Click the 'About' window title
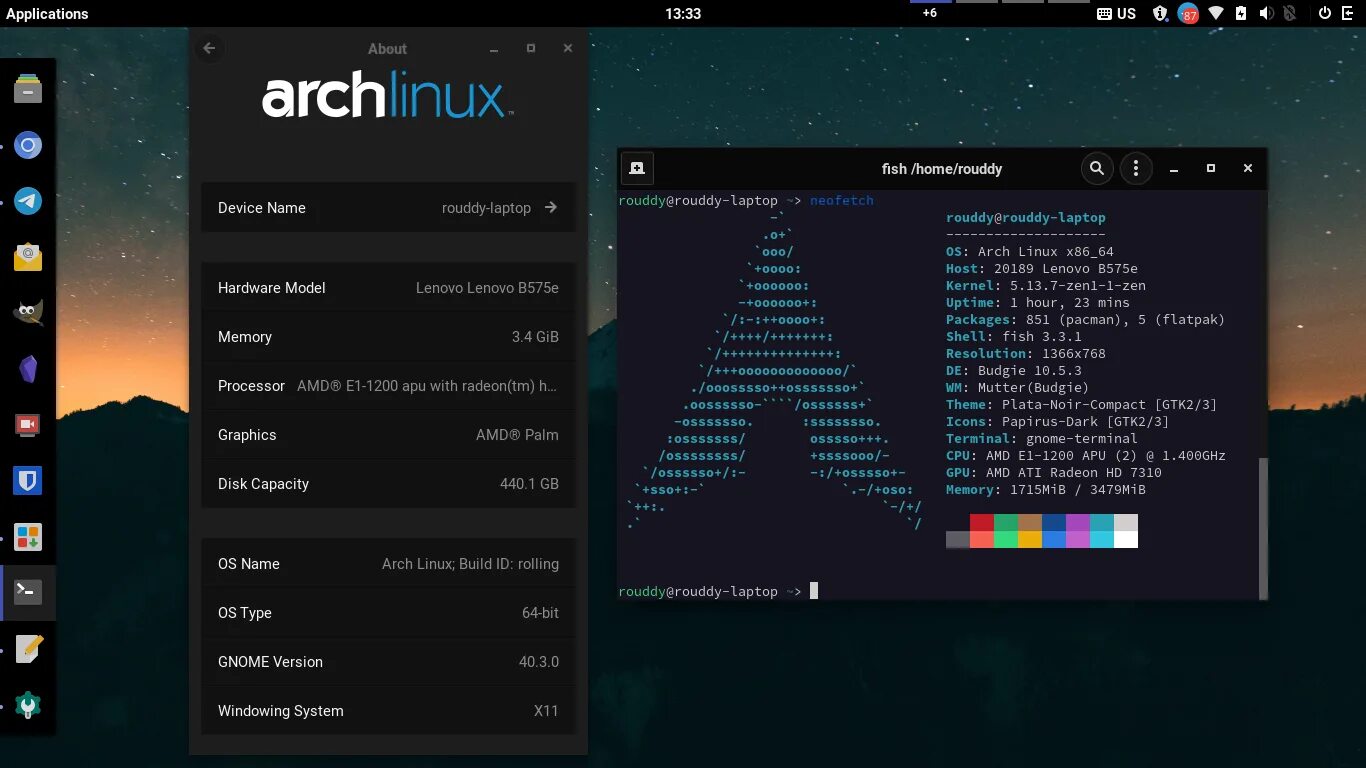Screen dimensions: 1366x768 (387, 48)
